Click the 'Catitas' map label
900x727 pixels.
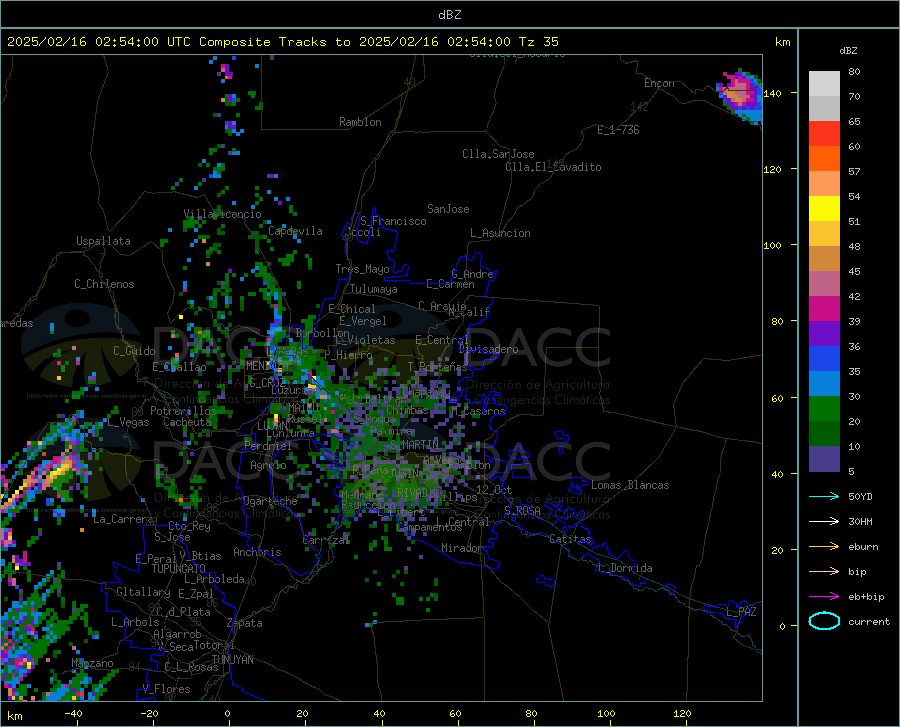pyautogui.click(x=570, y=539)
